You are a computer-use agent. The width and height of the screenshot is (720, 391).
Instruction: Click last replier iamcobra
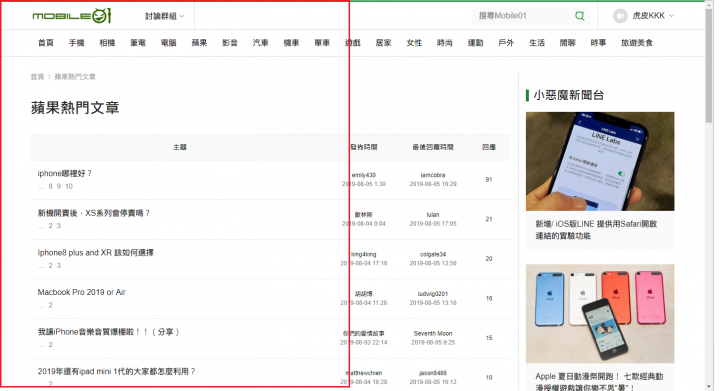tap(433, 175)
